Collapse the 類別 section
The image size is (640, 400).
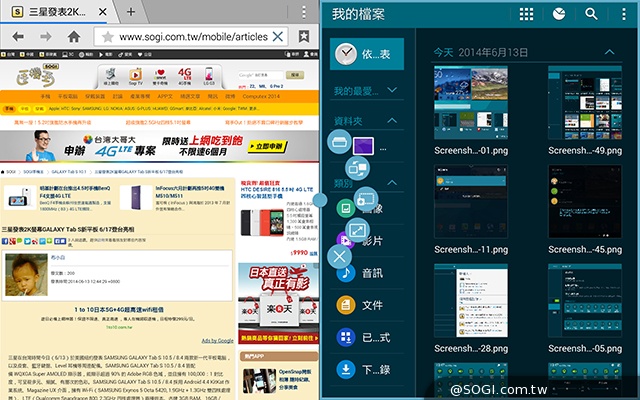(x=392, y=182)
